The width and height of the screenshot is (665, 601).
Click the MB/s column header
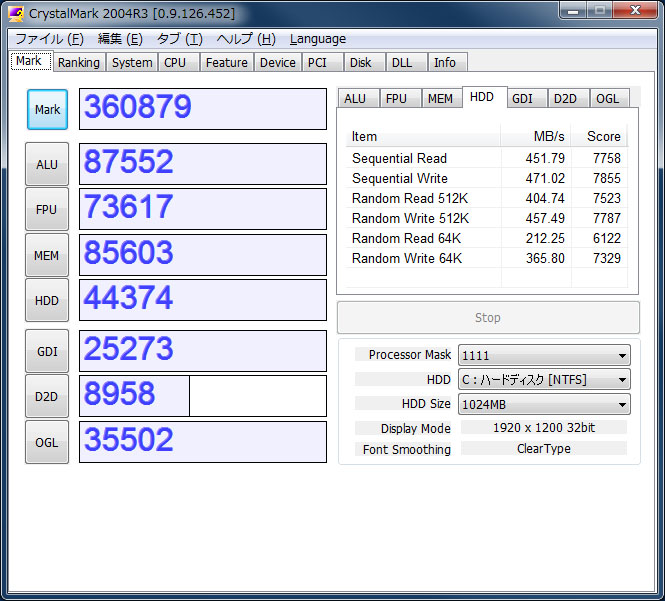coord(536,136)
